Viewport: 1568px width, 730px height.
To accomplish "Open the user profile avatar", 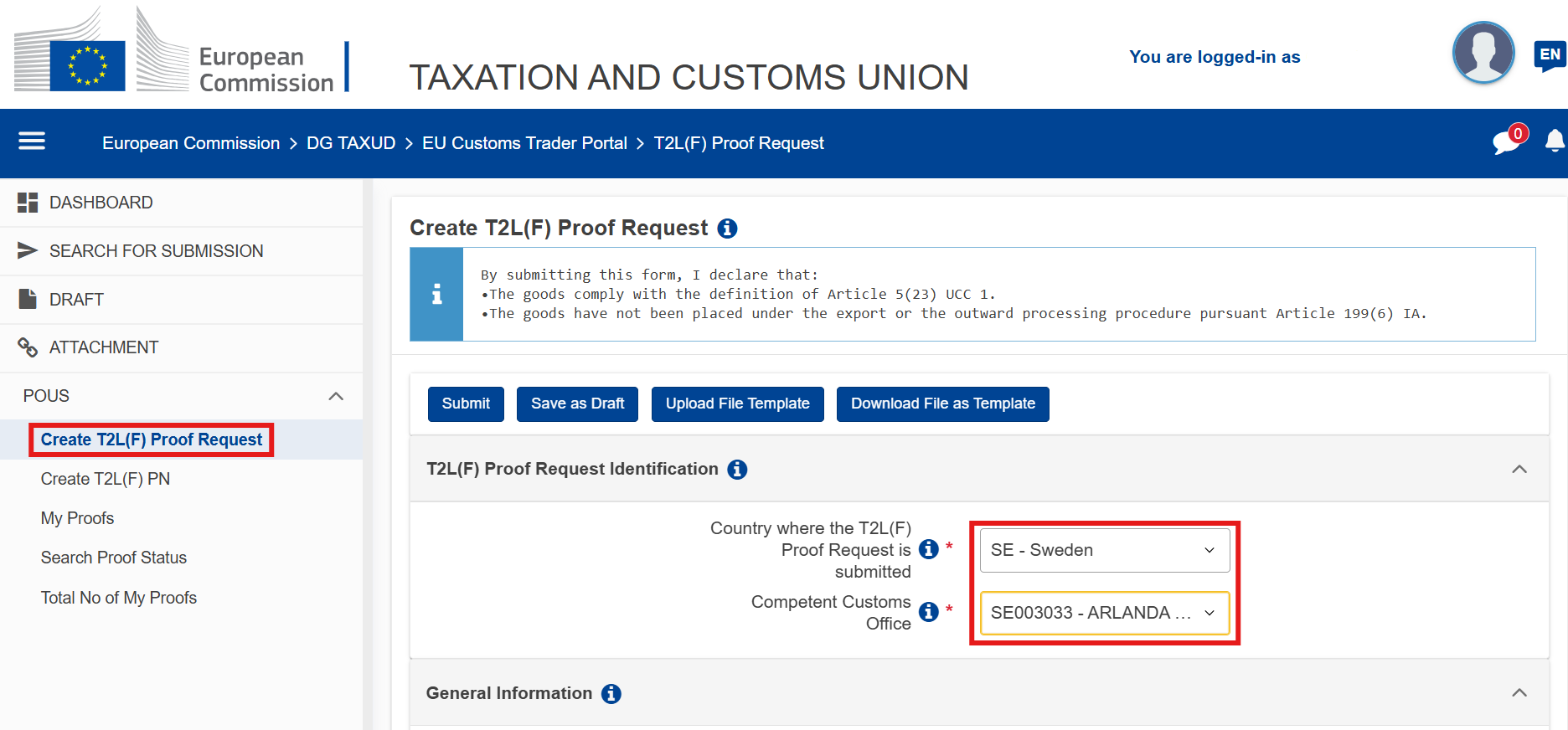I will pyautogui.click(x=1483, y=53).
